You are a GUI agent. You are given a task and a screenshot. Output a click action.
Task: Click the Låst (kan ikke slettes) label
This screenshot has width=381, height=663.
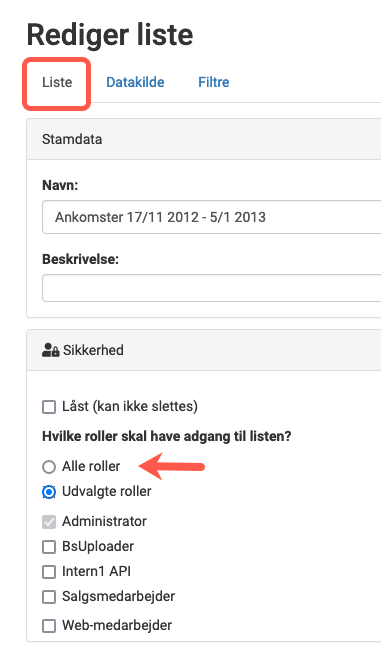pos(130,406)
